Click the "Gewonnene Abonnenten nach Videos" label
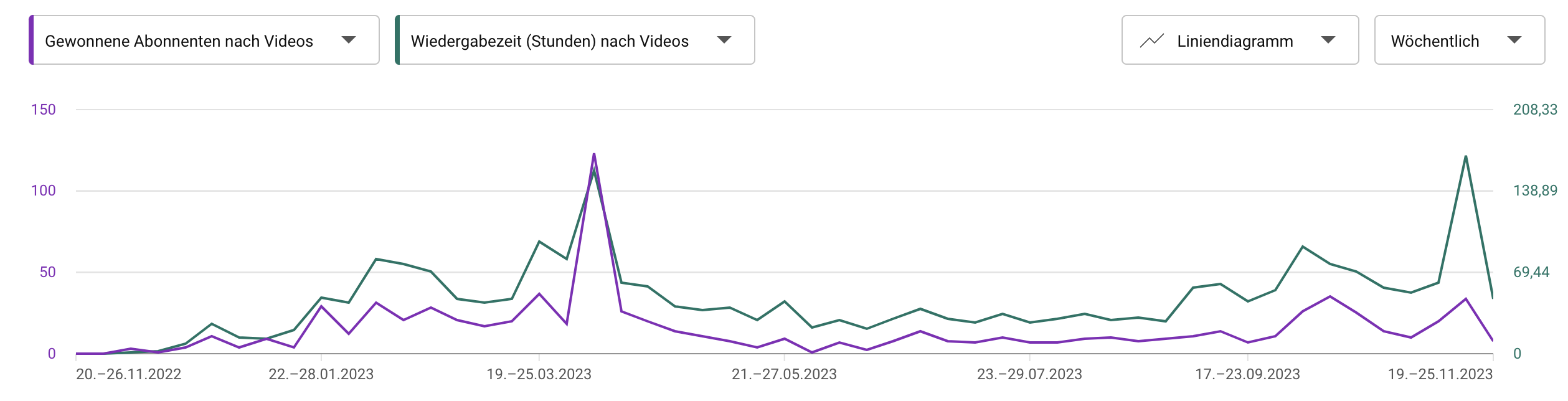Screen dimensions: 1568x401 tap(179, 41)
